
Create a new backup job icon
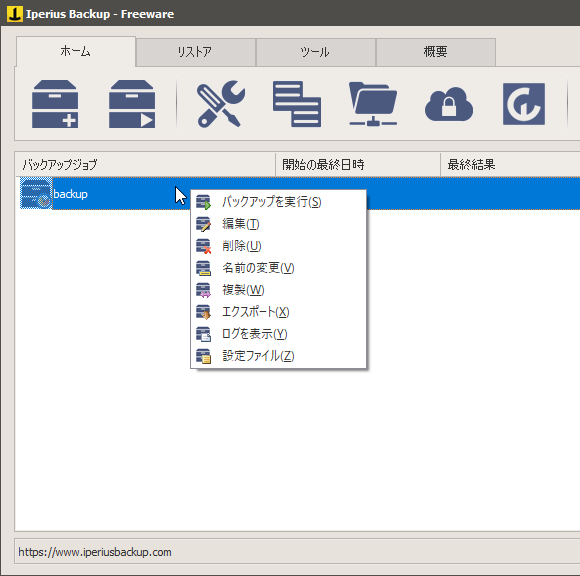tap(55, 104)
